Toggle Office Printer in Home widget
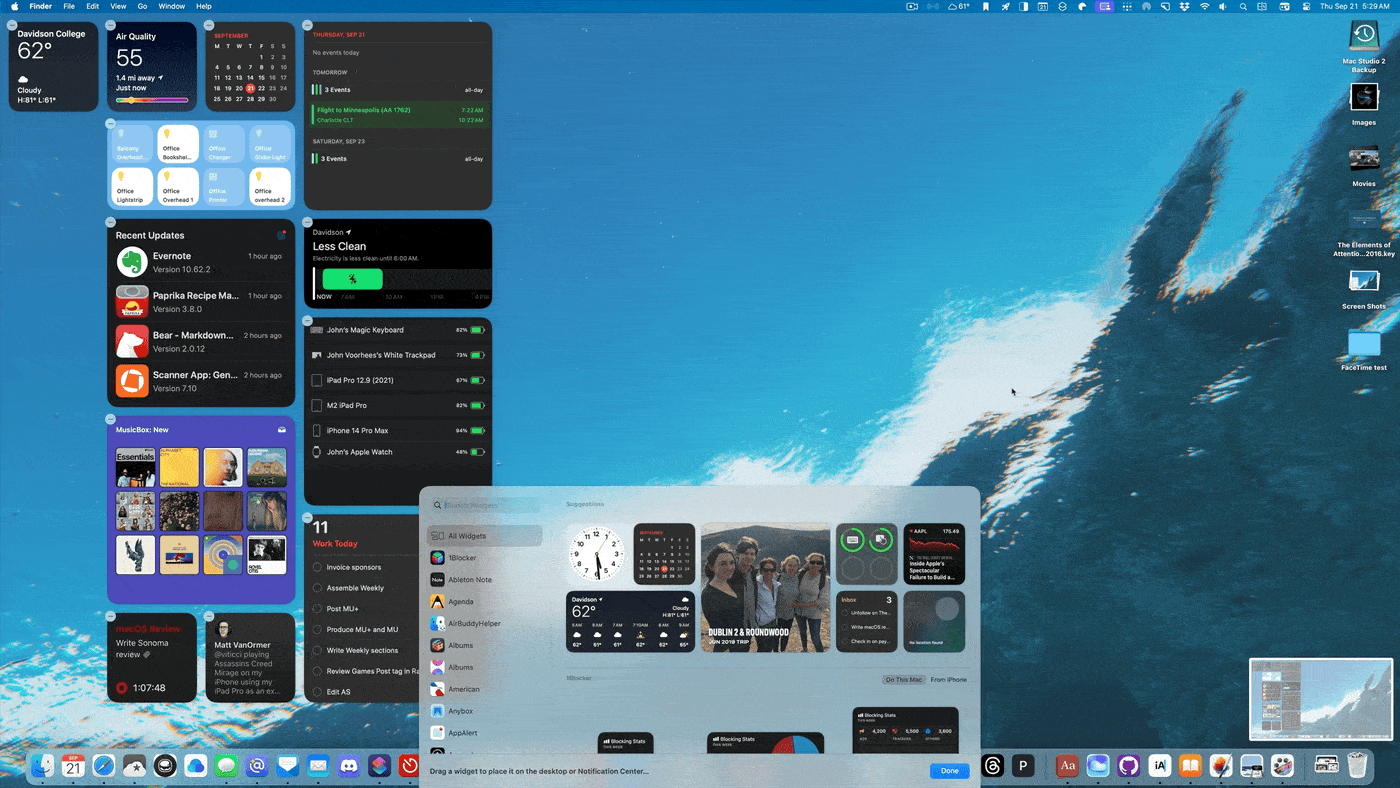 point(224,187)
